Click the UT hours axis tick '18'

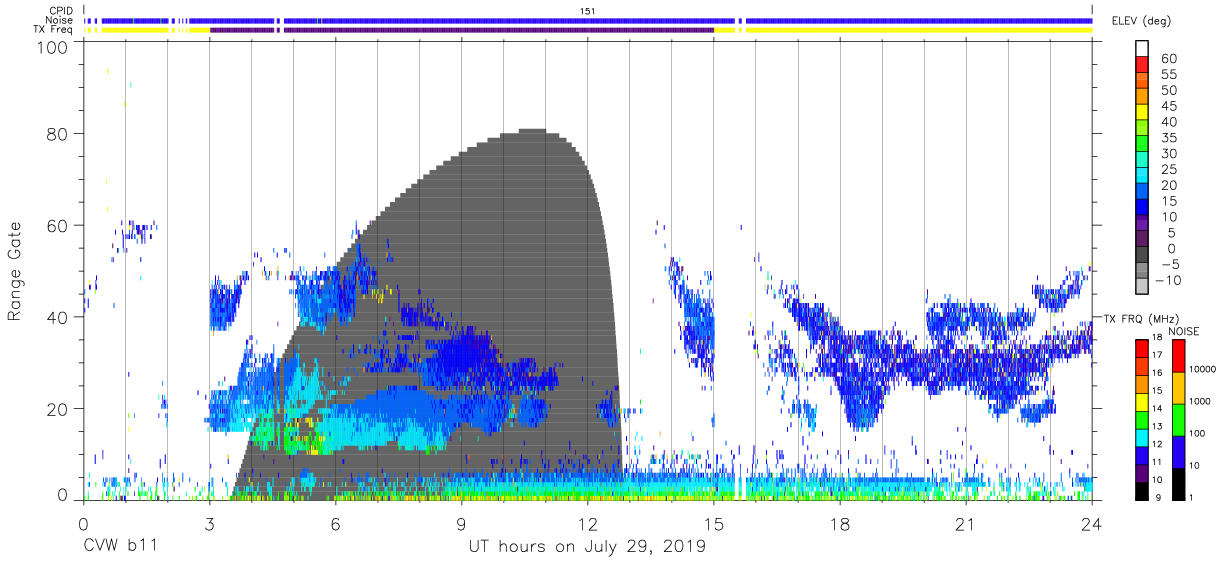[x=840, y=525]
